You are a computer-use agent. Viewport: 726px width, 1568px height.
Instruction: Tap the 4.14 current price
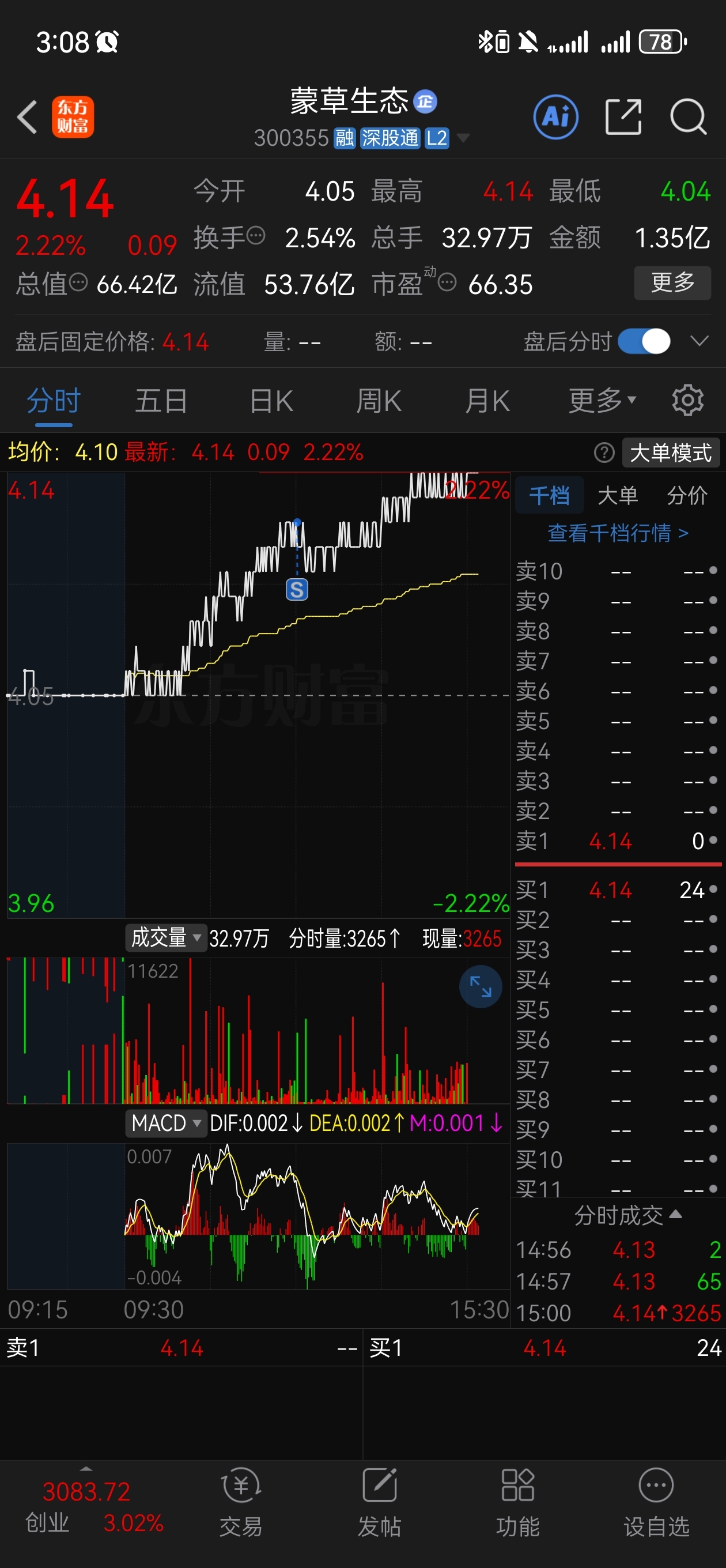tap(65, 198)
